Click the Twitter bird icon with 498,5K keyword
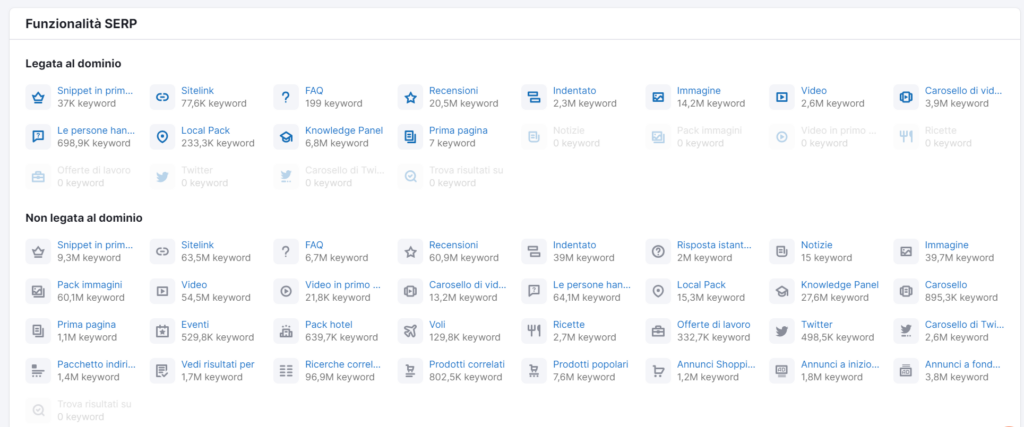Image resolution: width=1024 pixels, height=427 pixels. coord(781,331)
